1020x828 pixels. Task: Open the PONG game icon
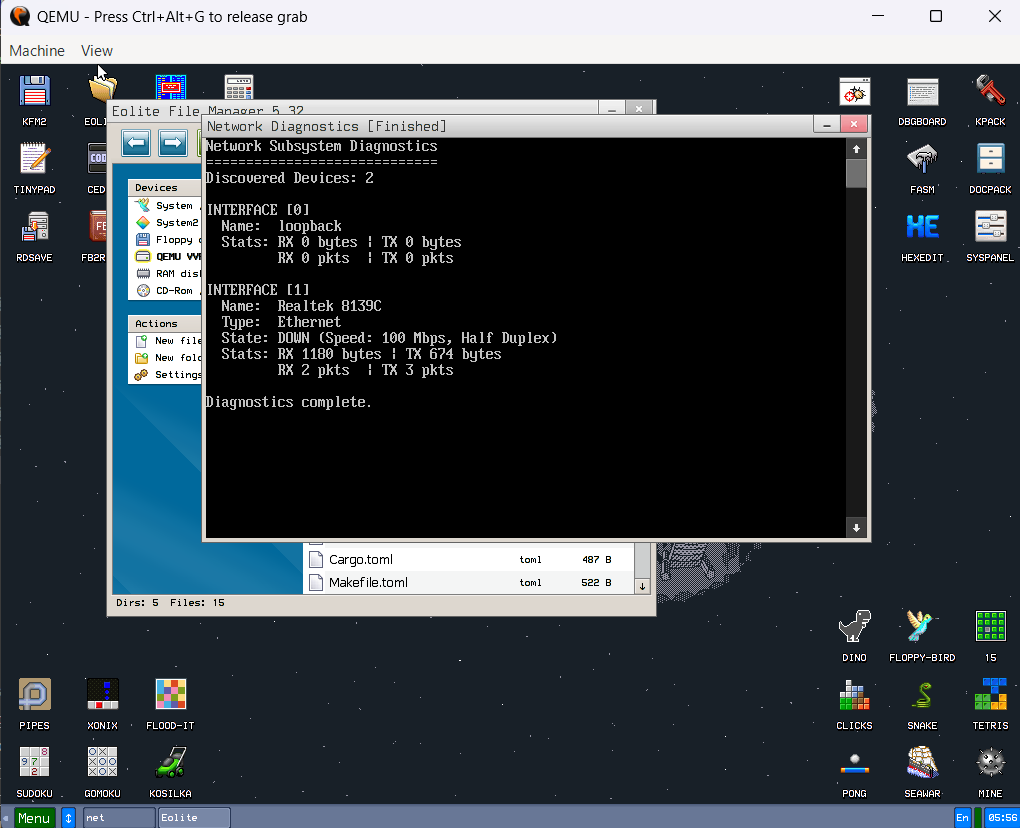click(x=854, y=764)
